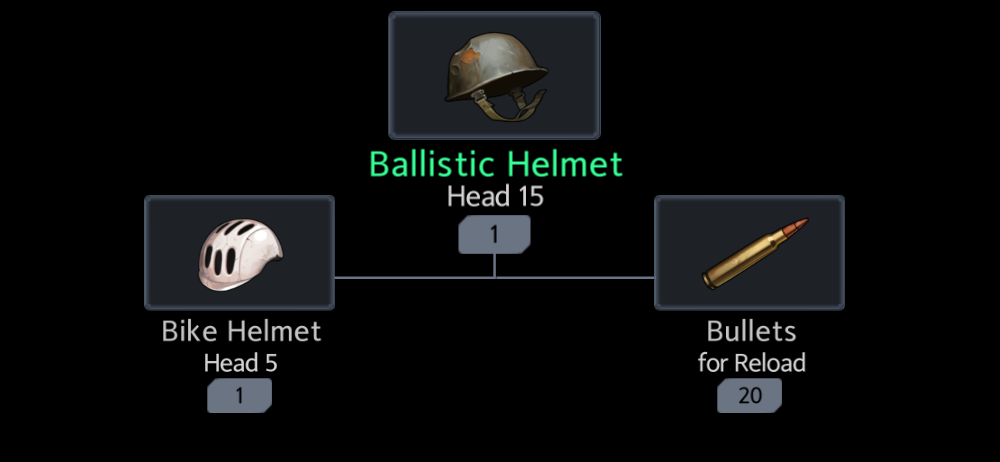Select the Ballistic Helmet item icon

click(x=494, y=75)
